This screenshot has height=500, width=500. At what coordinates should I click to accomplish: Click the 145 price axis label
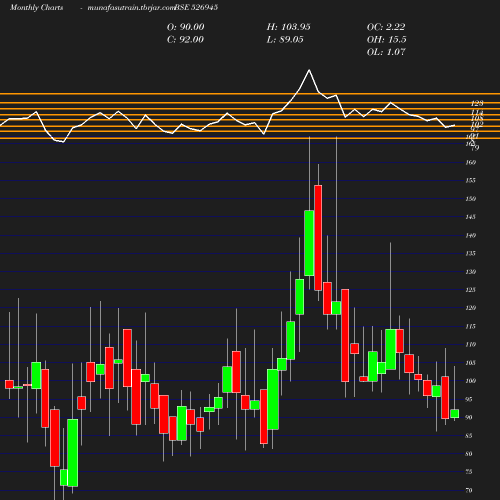click(x=471, y=217)
